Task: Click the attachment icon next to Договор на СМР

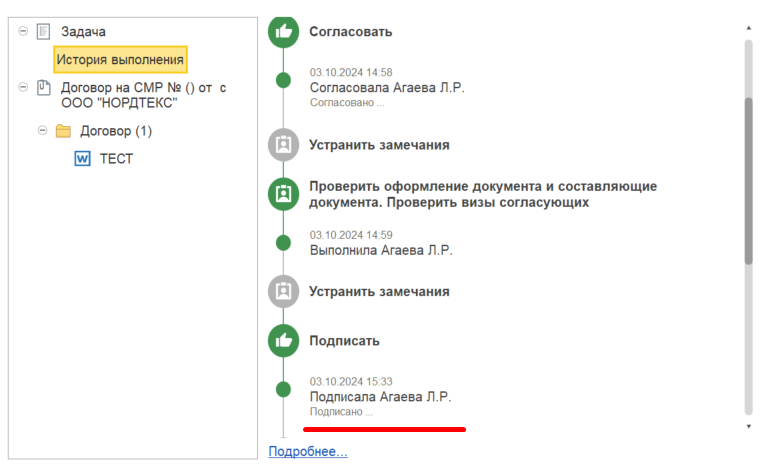Action: [44, 88]
